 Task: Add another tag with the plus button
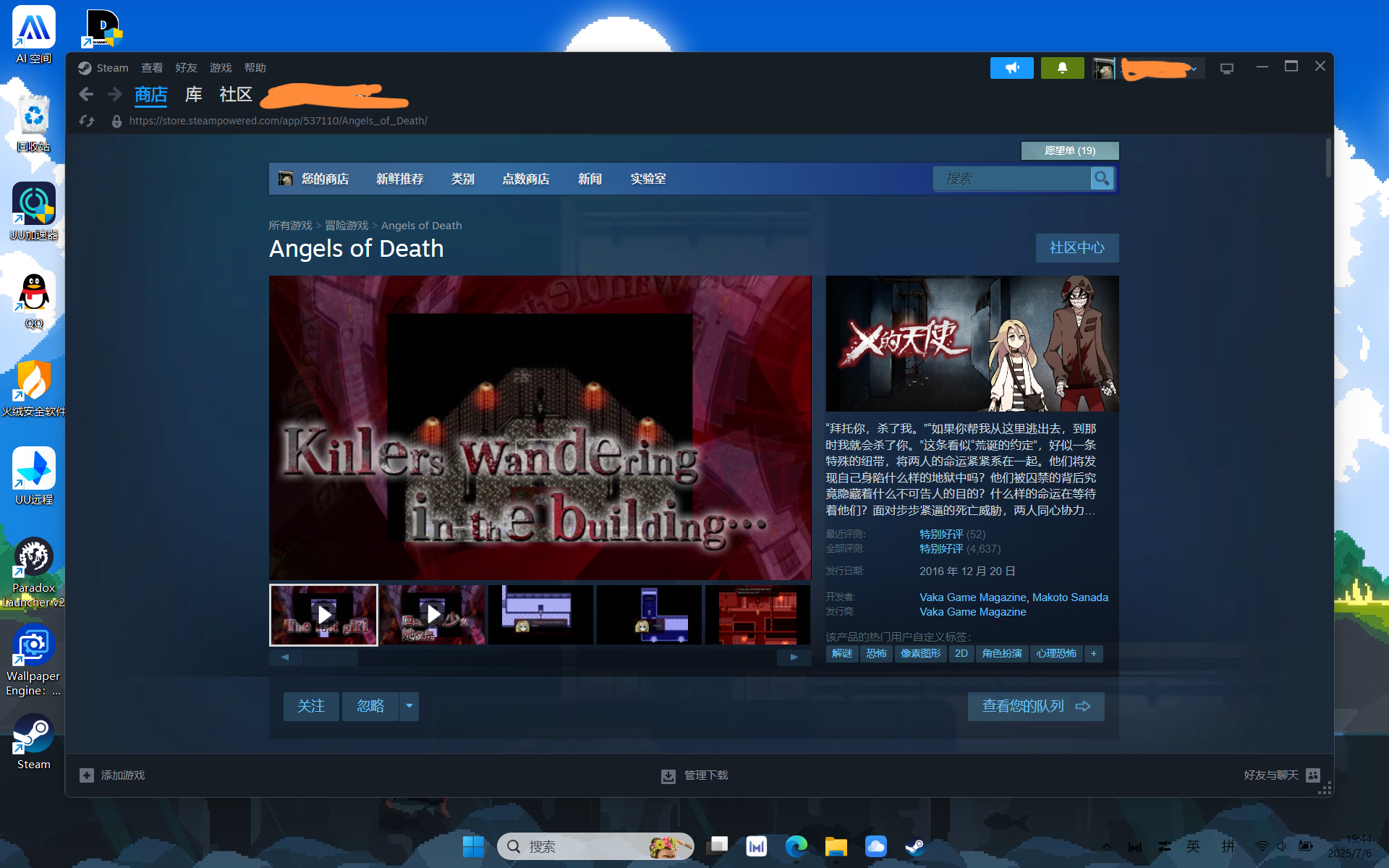pyautogui.click(x=1094, y=653)
